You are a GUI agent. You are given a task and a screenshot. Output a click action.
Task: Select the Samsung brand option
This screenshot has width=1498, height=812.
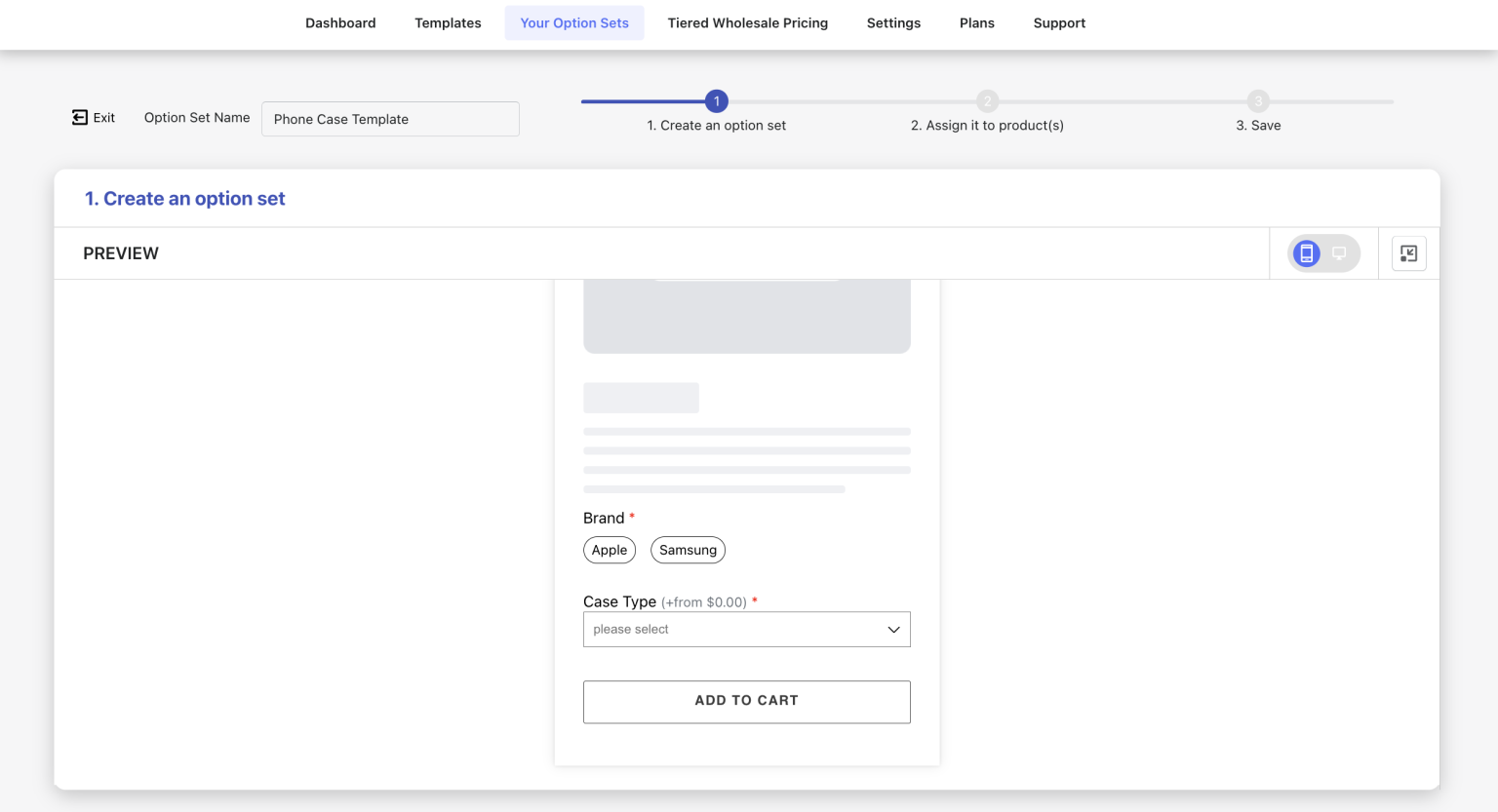(688, 550)
